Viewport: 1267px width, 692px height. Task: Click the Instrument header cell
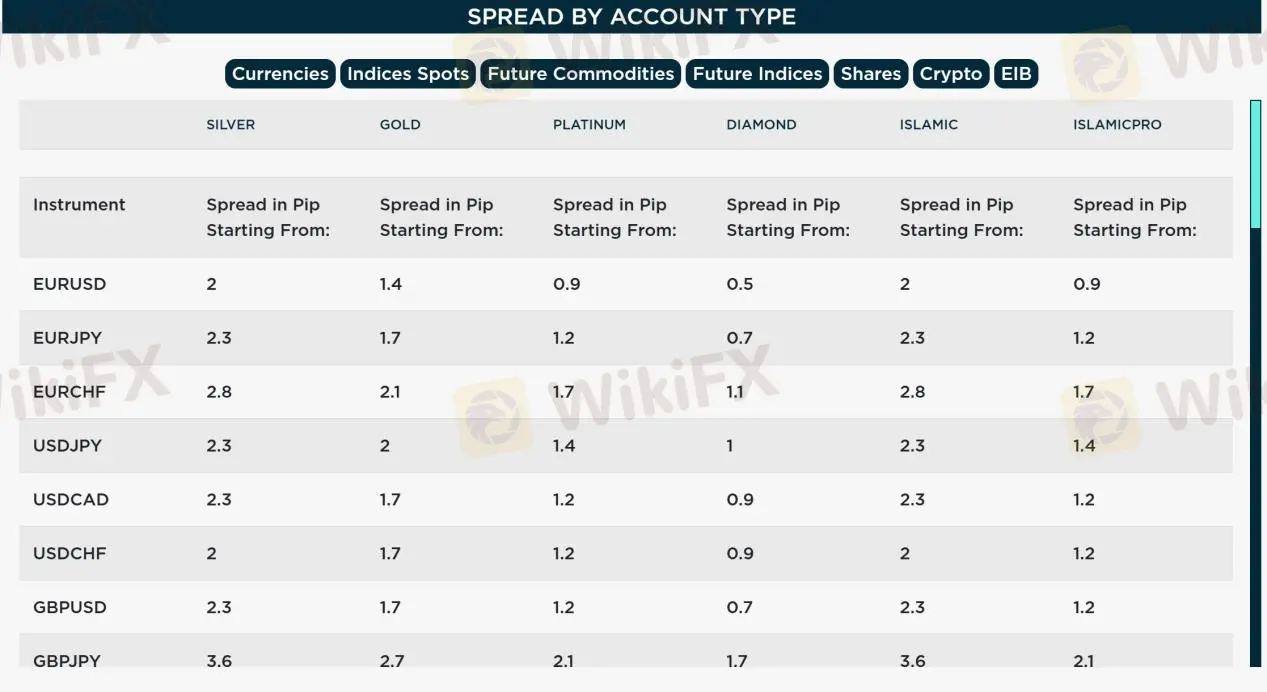(x=79, y=205)
